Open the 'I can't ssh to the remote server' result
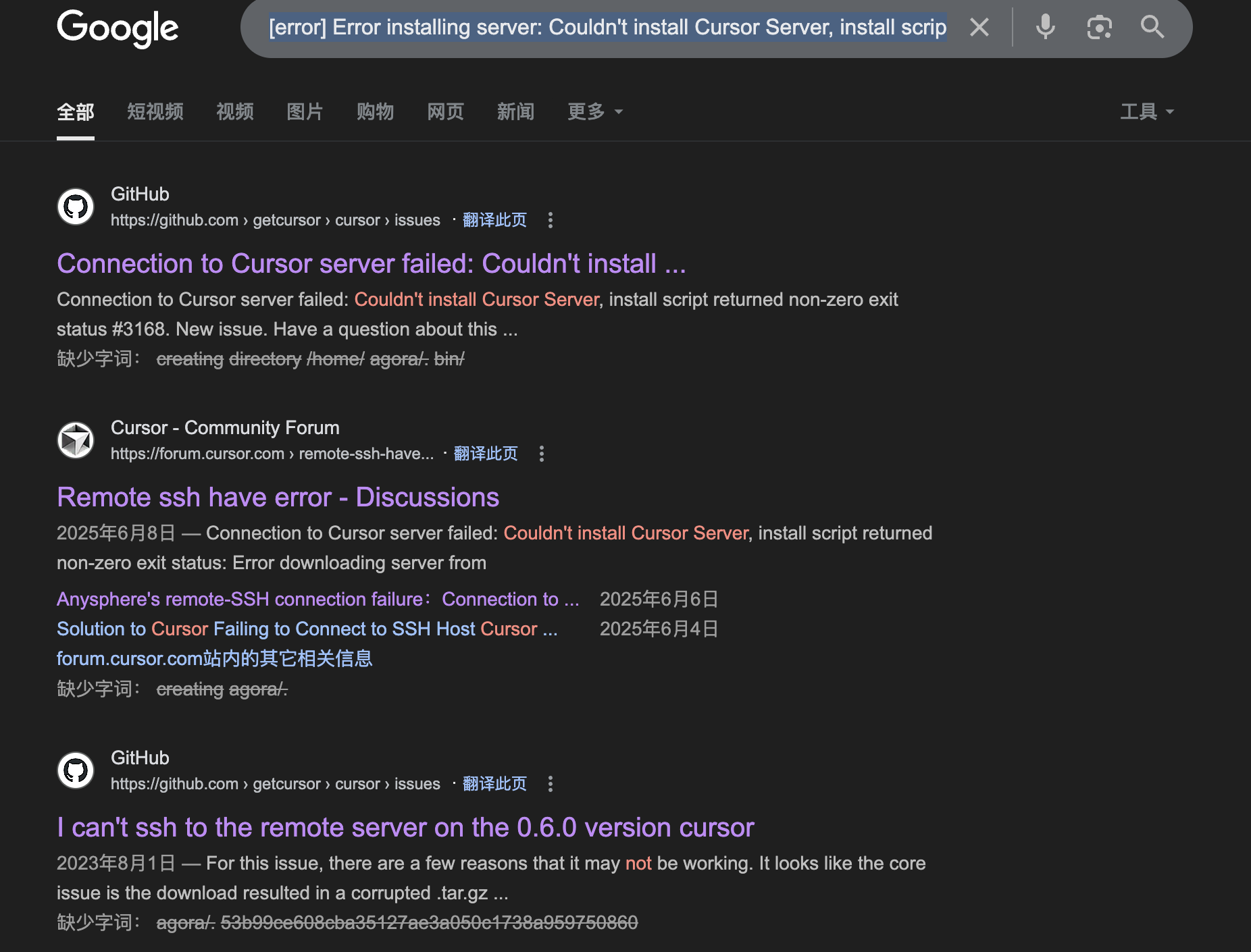This screenshot has height=952, width=1251. tap(405, 827)
